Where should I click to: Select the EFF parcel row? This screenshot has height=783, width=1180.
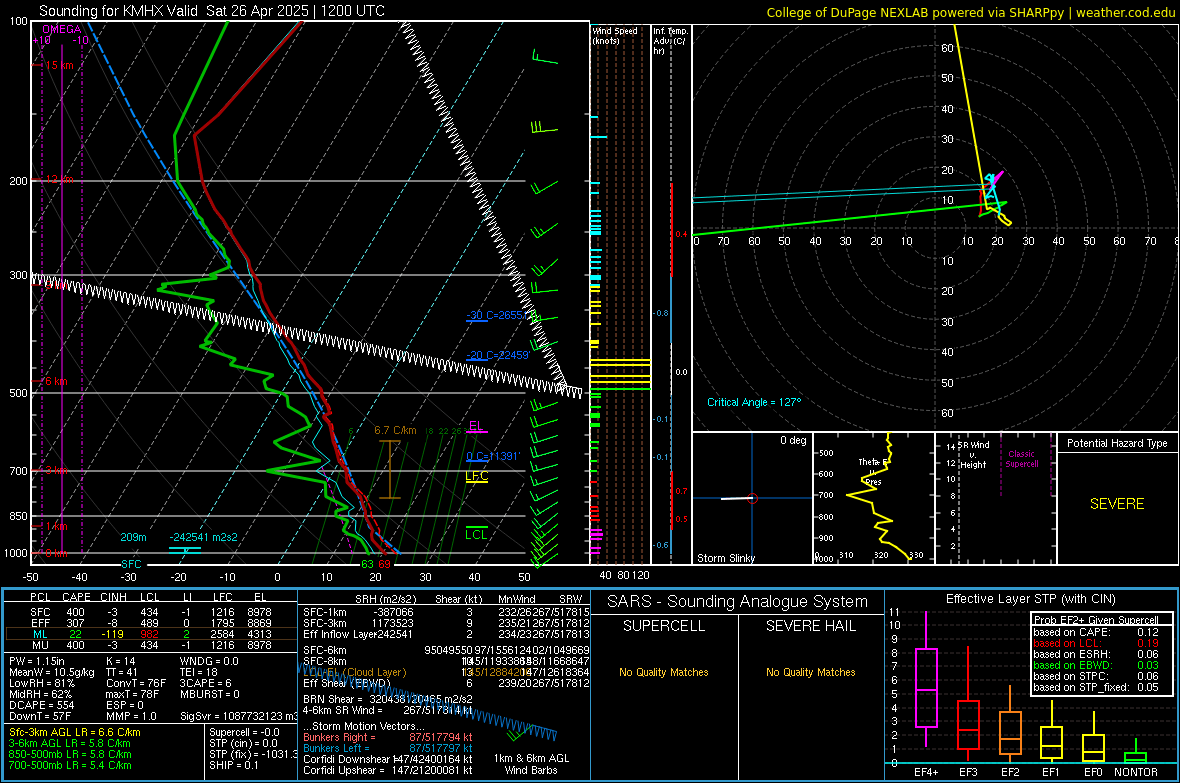click(151, 623)
